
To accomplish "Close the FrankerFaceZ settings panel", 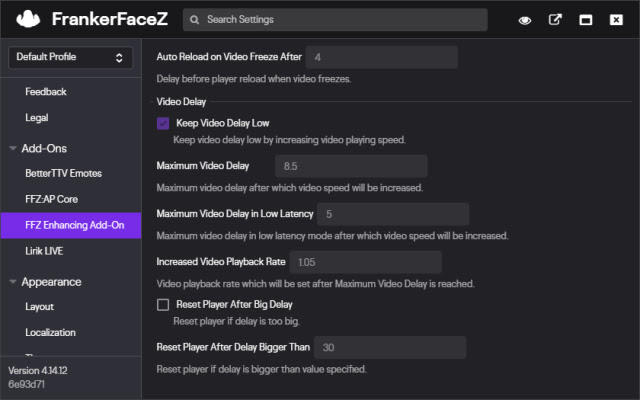I will [616, 20].
